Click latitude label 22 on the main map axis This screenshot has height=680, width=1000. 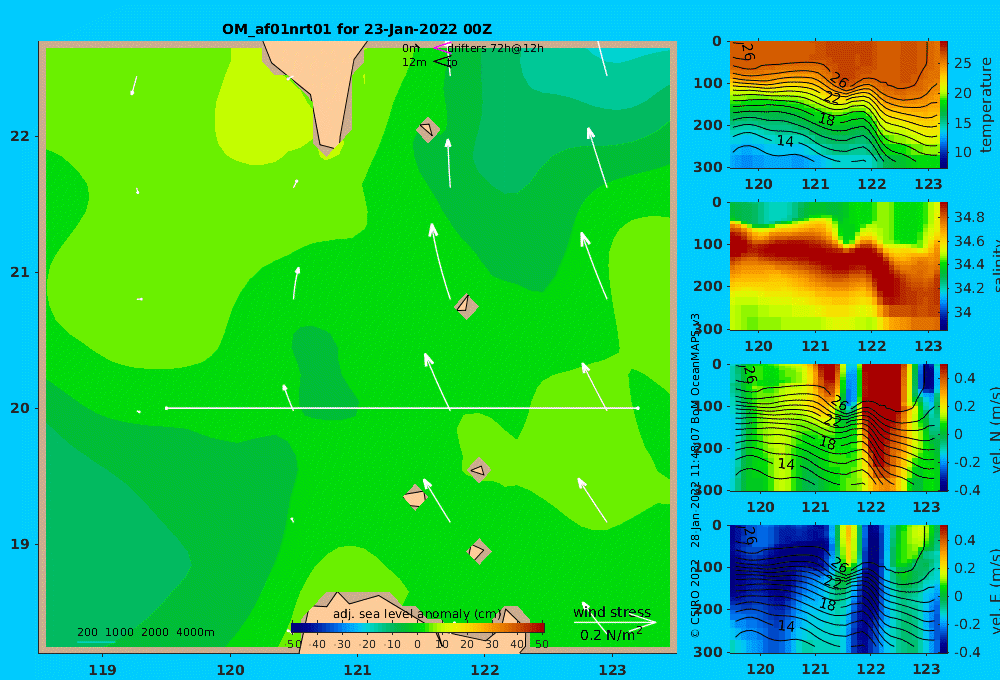click(x=20, y=136)
